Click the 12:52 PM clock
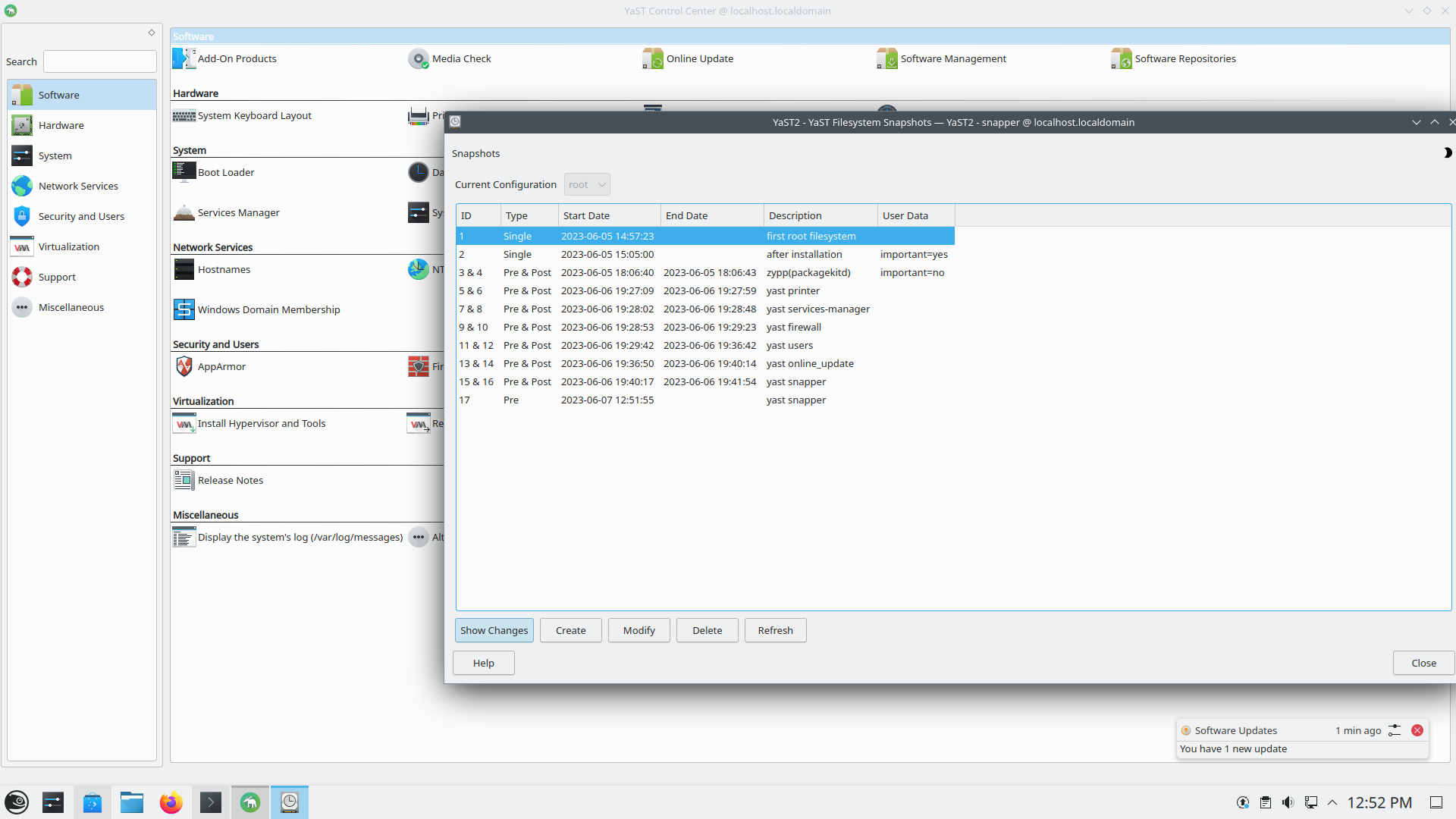The image size is (1456, 819). click(1379, 802)
